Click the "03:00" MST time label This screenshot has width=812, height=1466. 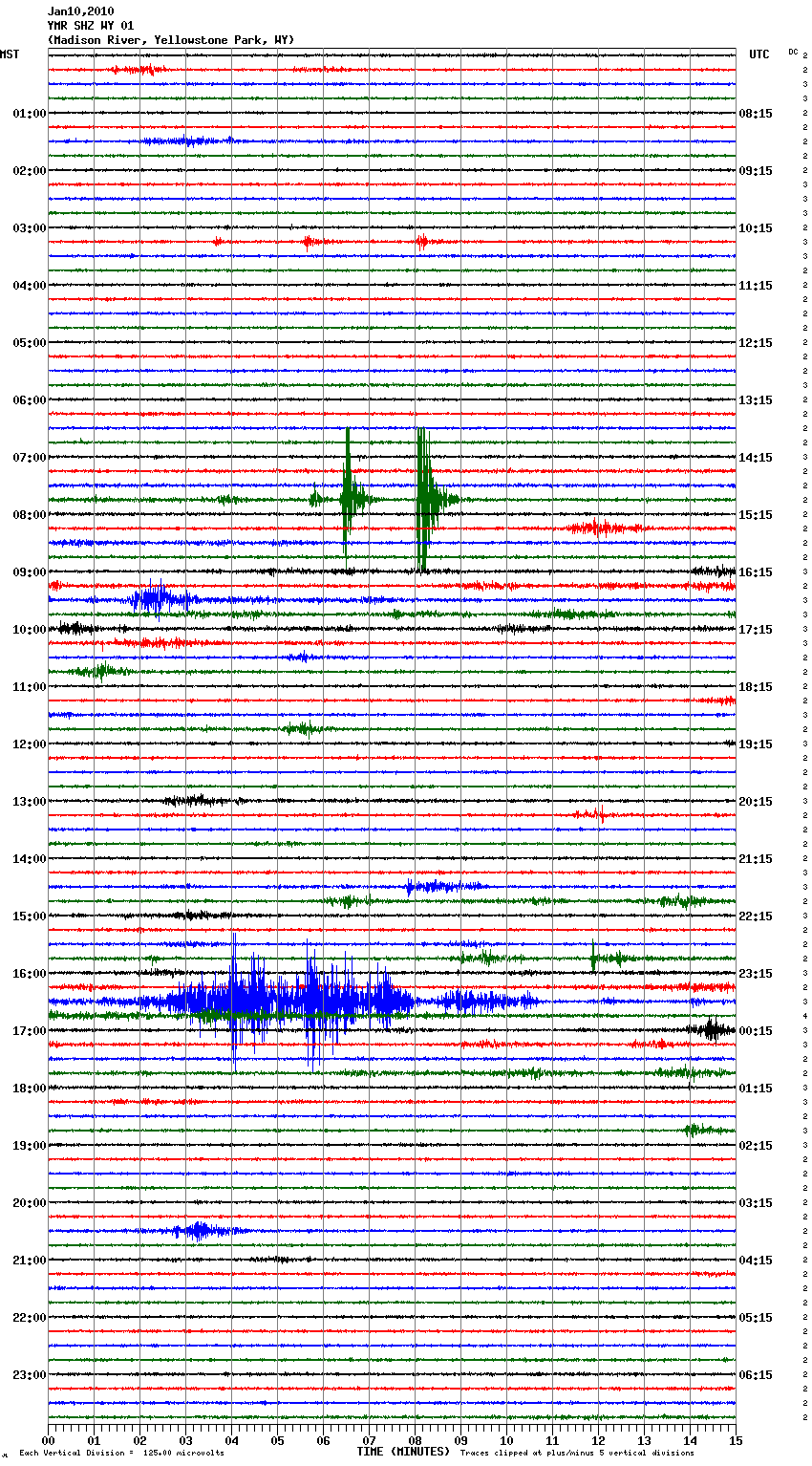tap(30, 228)
